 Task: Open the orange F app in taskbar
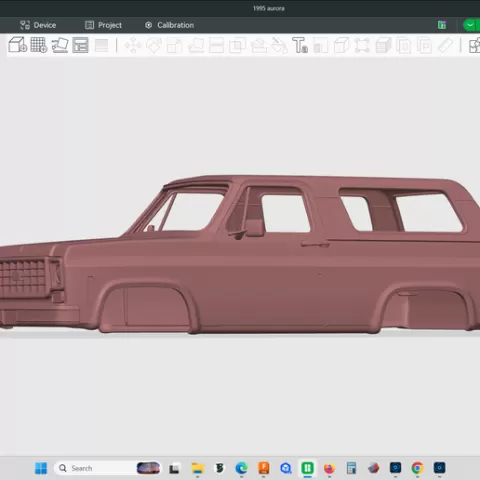pyautogui.click(x=264, y=468)
